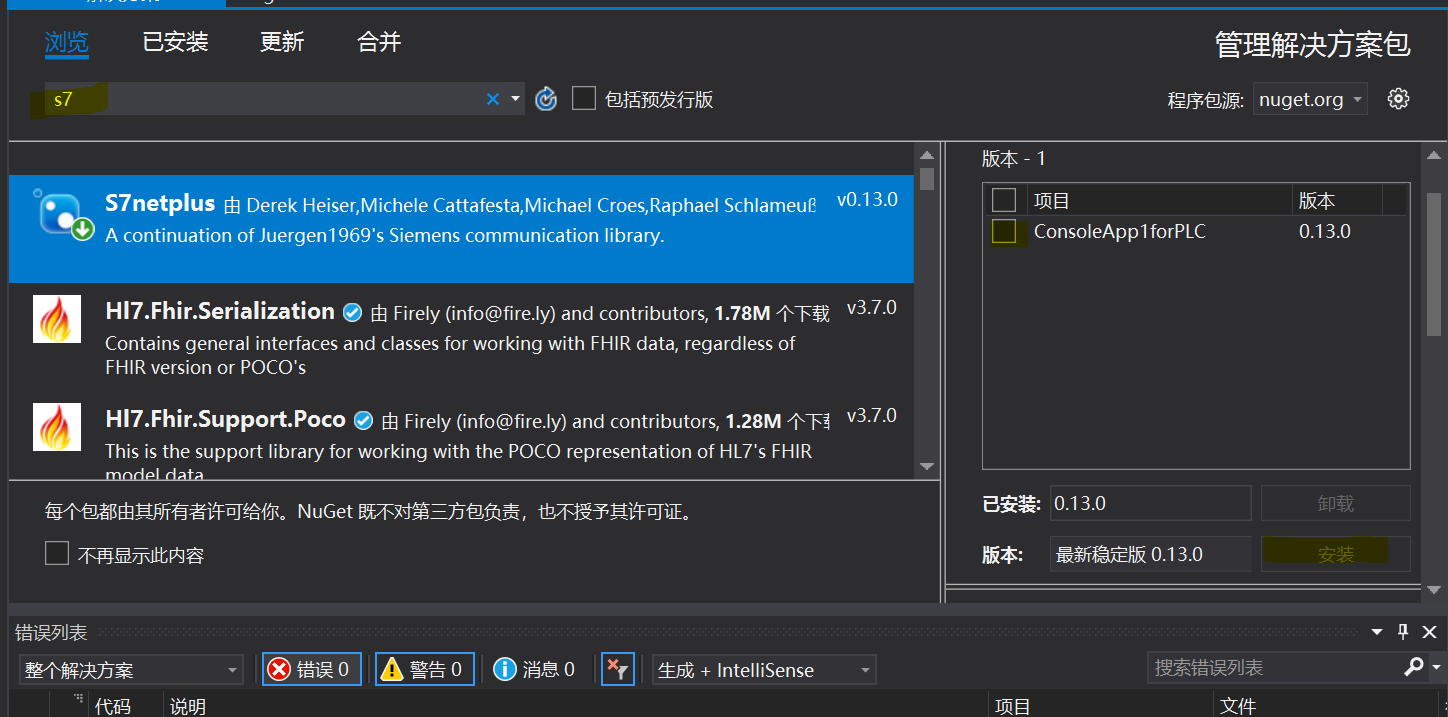
Task: Click the error list search magnifier icon
Action: (1413, 667)
